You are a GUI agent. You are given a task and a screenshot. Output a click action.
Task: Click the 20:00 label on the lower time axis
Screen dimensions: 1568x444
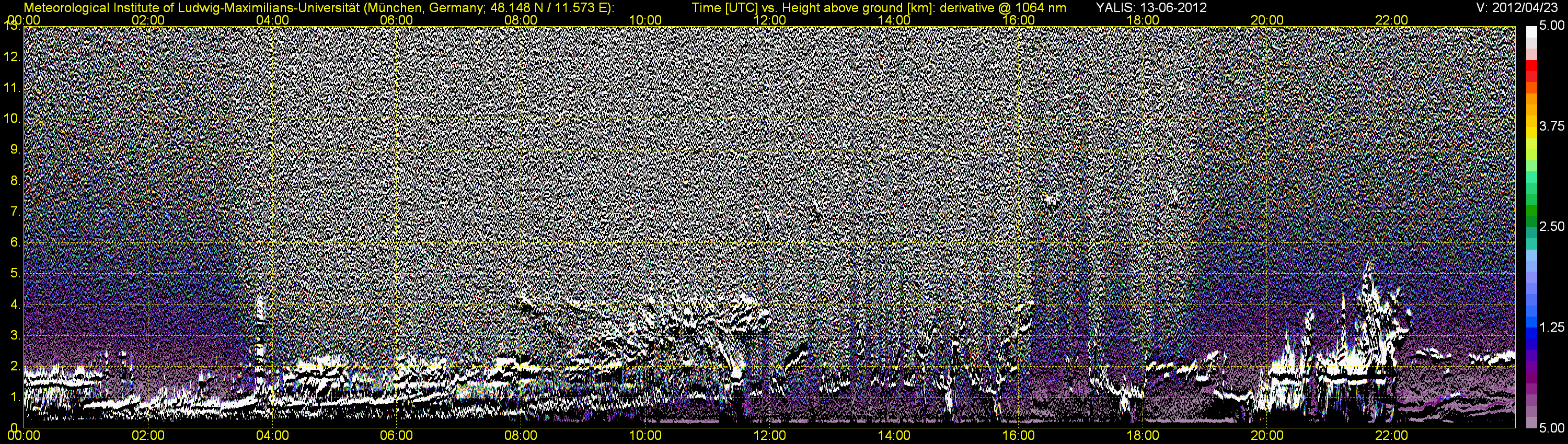pos(1267,436)
